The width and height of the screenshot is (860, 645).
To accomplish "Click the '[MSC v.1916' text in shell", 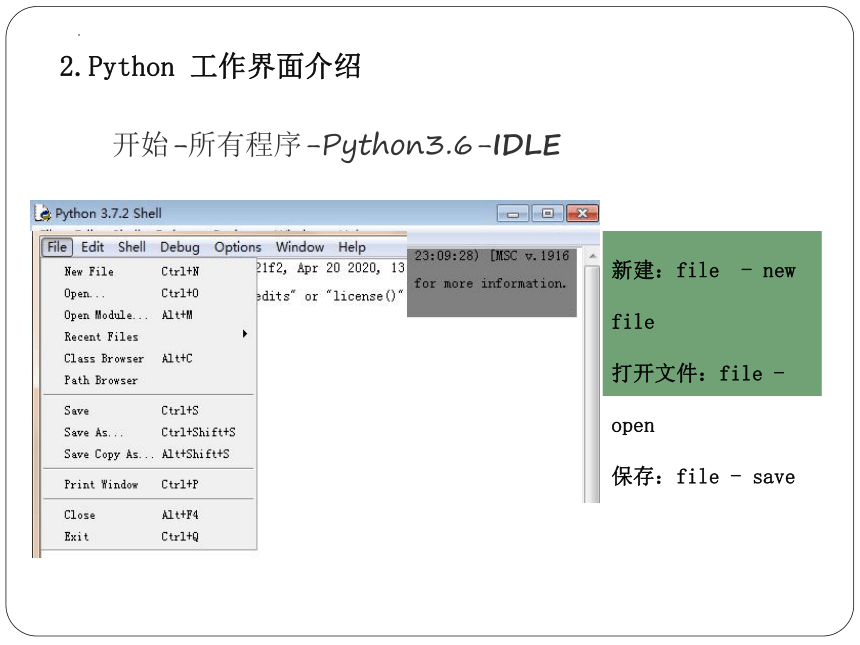I will coord(529,256).
